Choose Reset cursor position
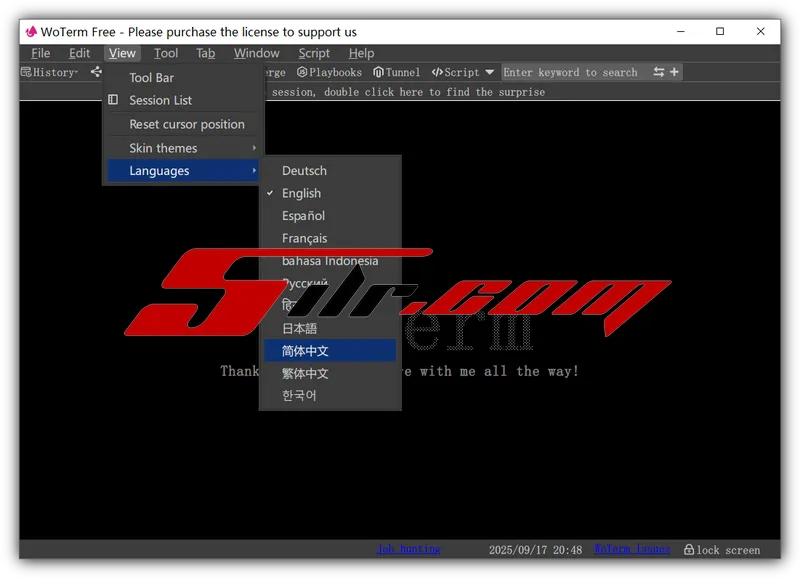The width and height of the screenshot is (800, 578). [183, 124]
